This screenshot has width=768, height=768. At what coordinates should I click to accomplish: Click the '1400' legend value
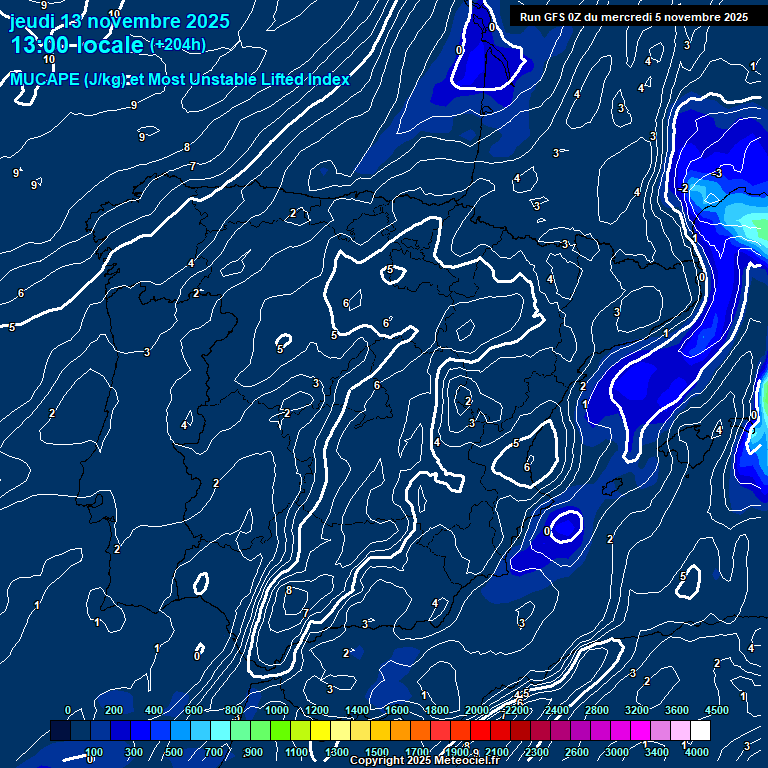pos(357,710)
